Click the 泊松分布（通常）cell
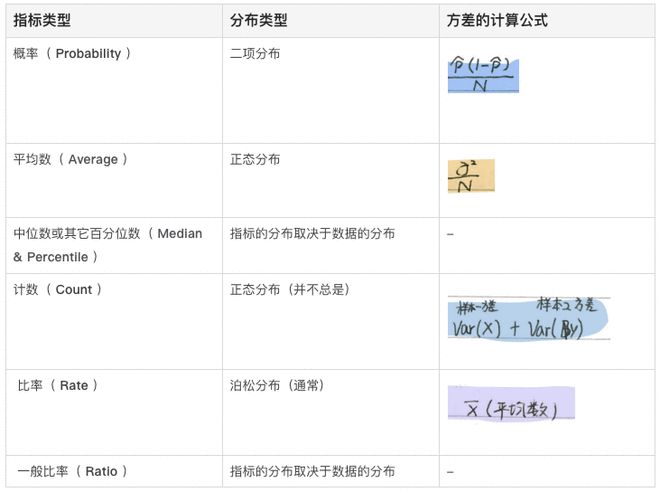 pos(277,386)
